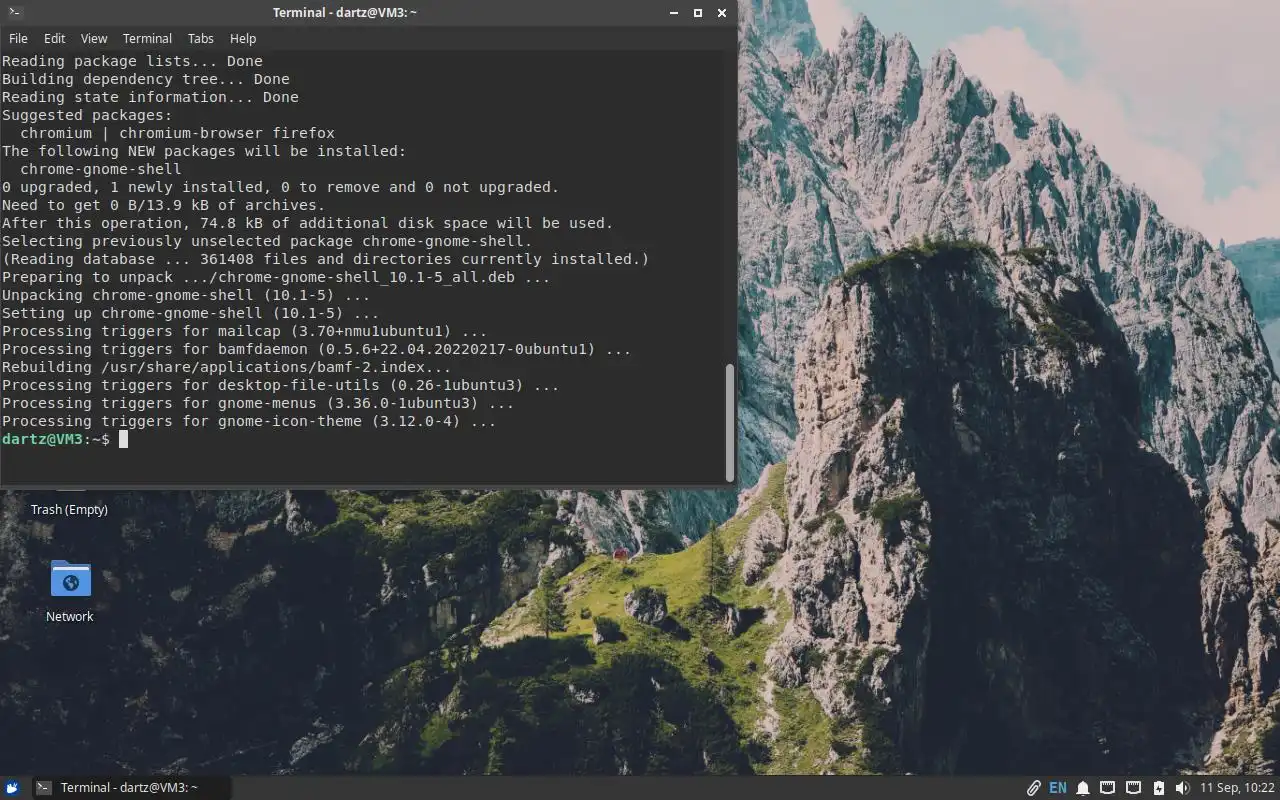
Task: Open the Edit menu in Terminal
Action: click(x=55, y=38)
